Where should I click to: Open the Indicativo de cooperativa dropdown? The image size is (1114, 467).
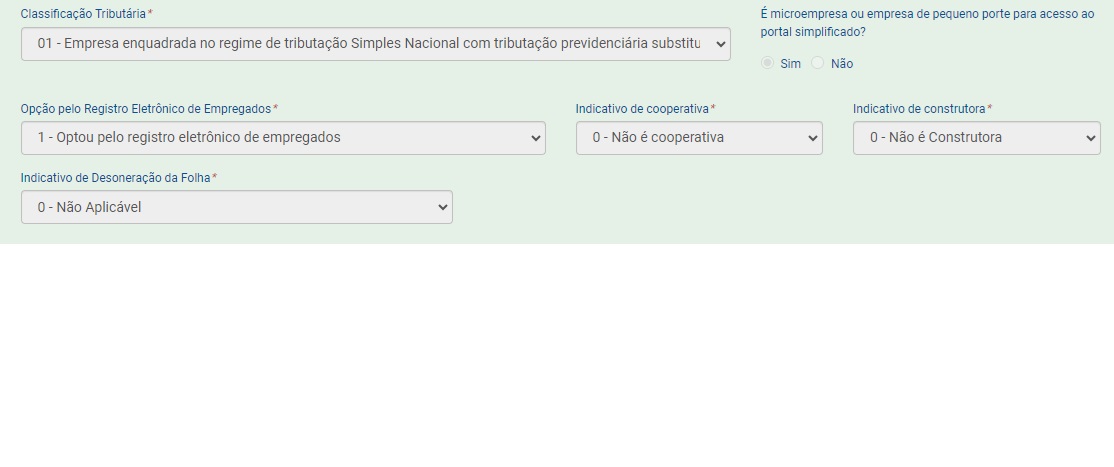point(699,138)
